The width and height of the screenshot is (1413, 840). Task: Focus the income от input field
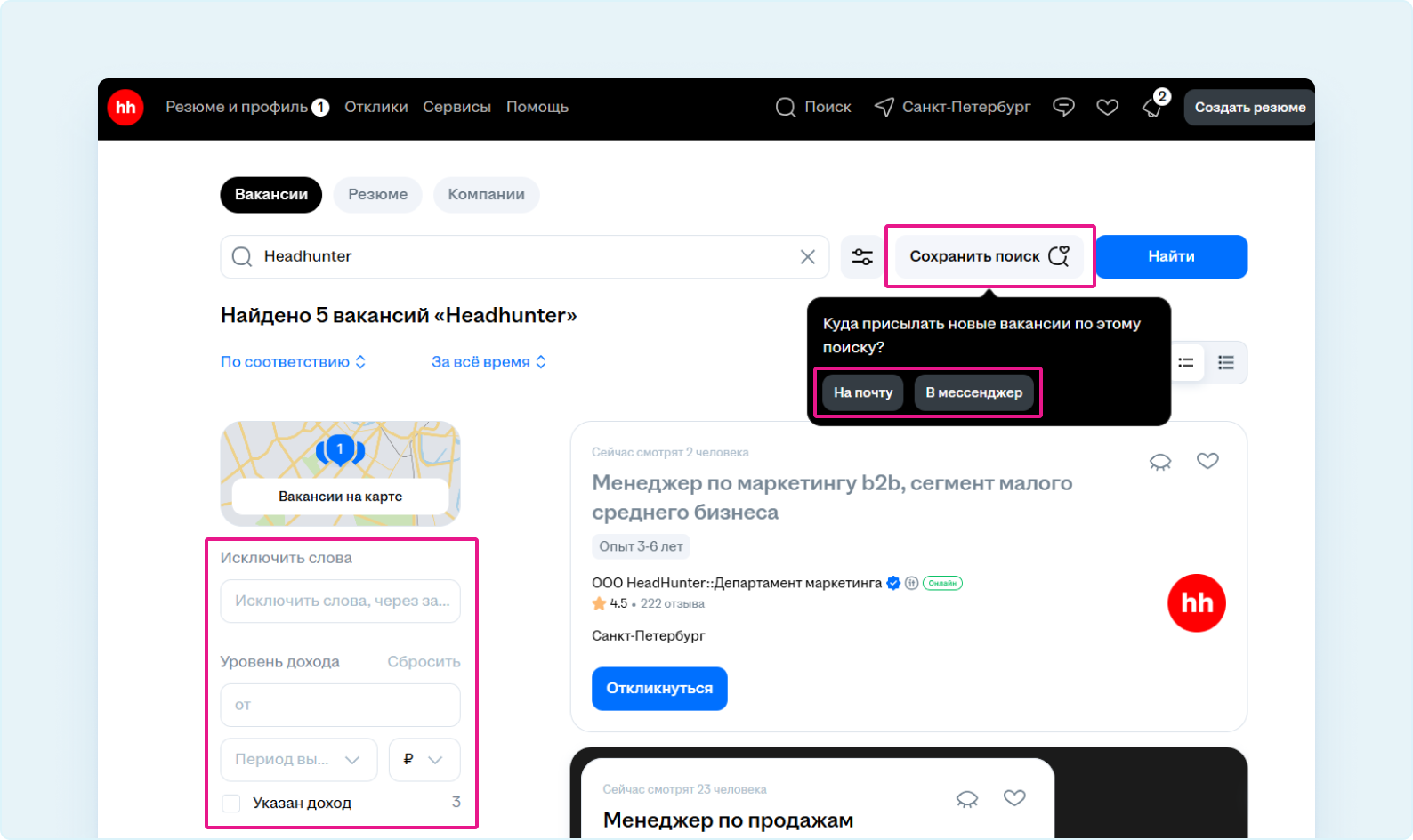pyautogui.click(x=341, y=706)
